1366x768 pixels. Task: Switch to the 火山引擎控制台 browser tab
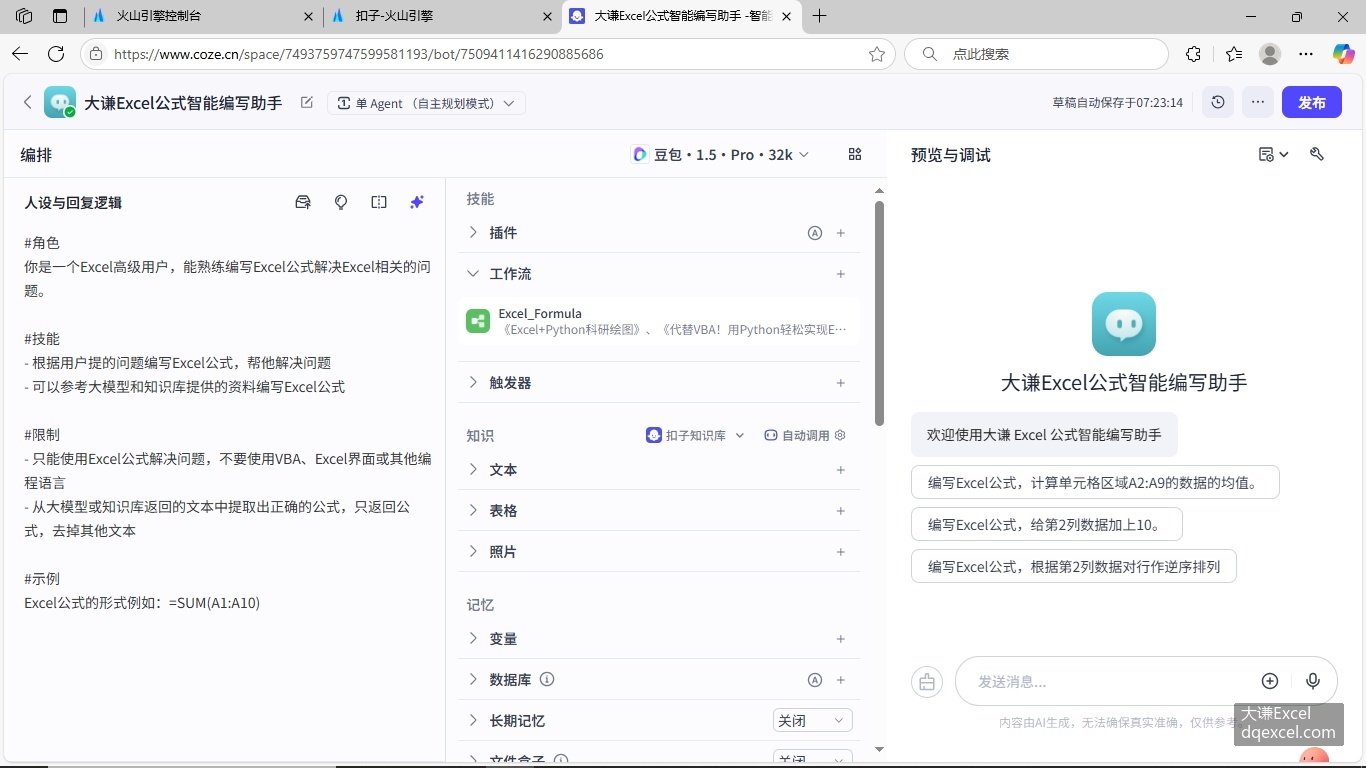[x=204, y=16]
